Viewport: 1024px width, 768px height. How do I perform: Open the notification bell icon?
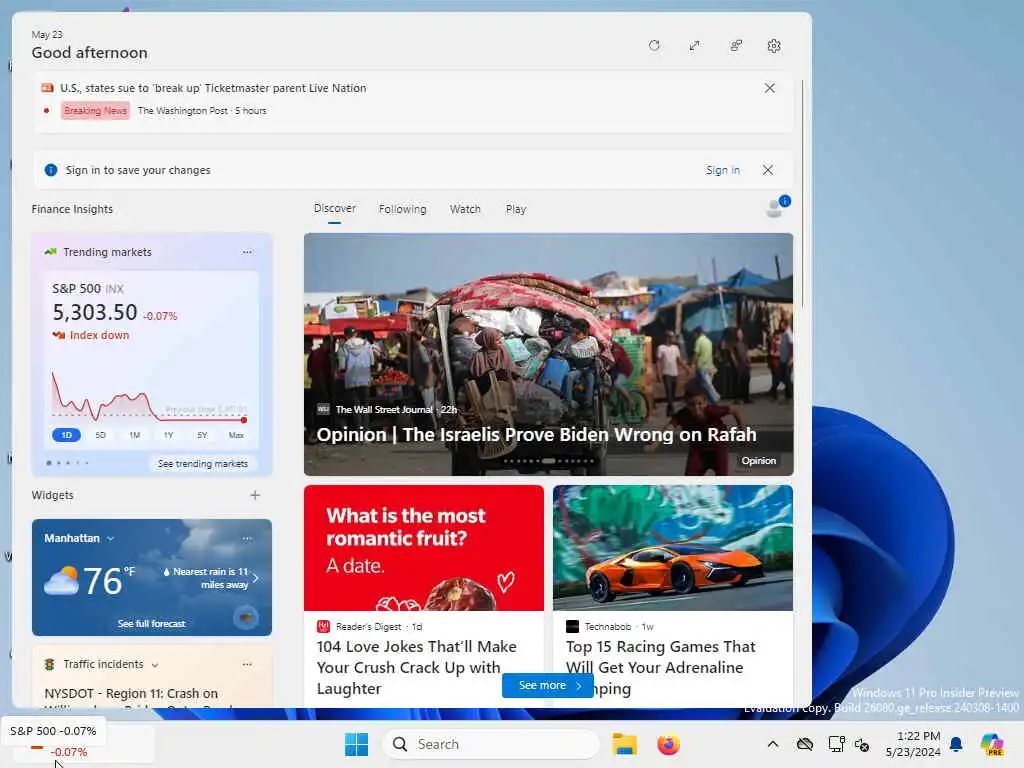point(956,744)
